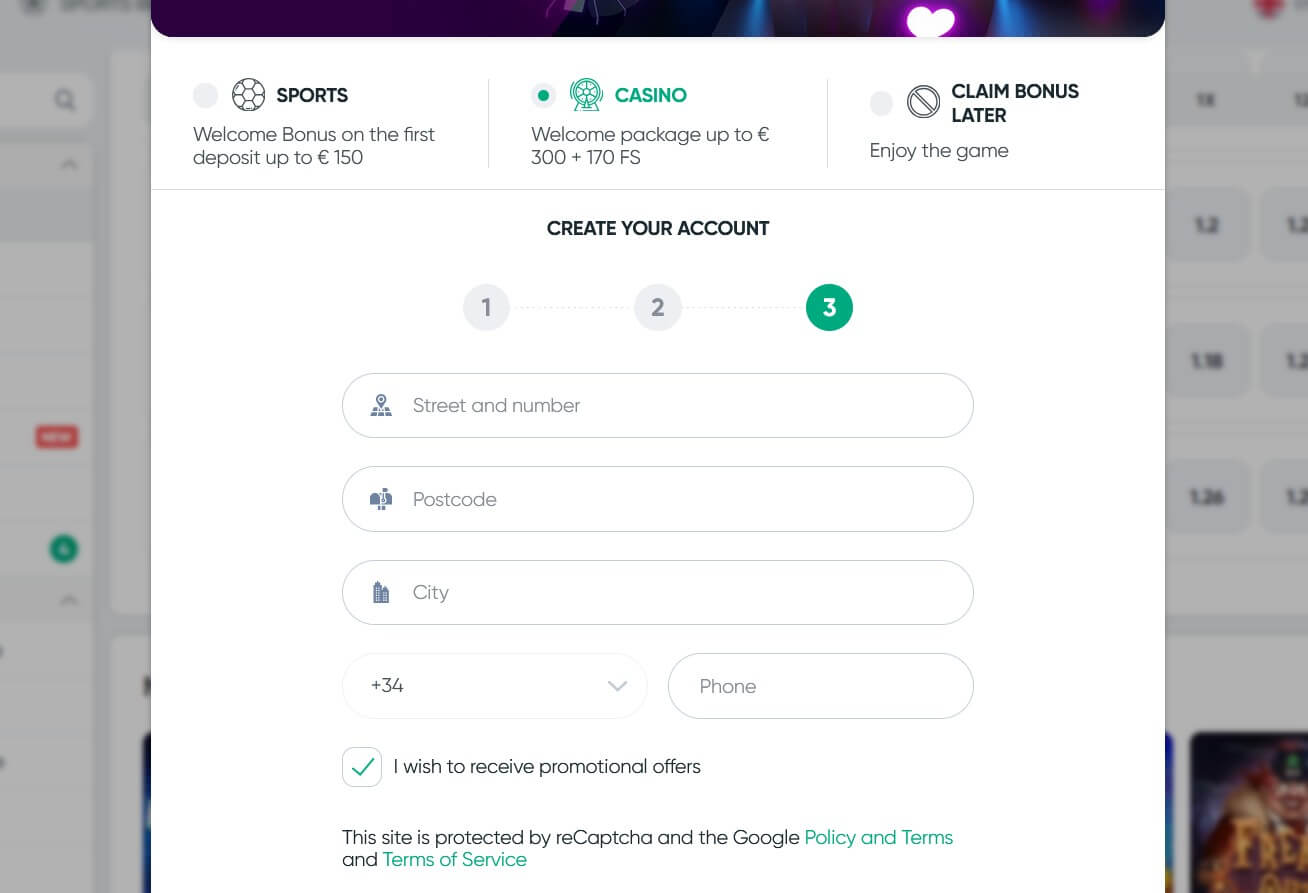Open the Terms of Service link

pos(454,860)
